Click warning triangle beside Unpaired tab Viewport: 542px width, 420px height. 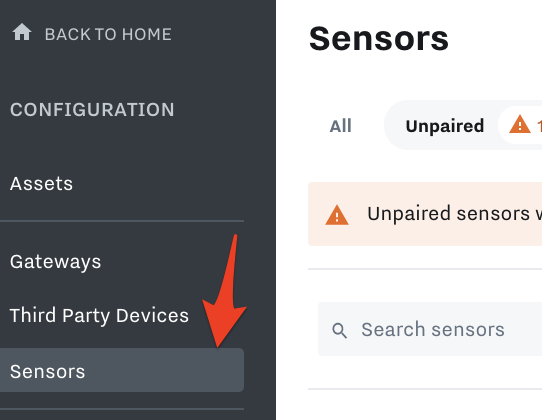pyautogui.click(x=520, y=124)
